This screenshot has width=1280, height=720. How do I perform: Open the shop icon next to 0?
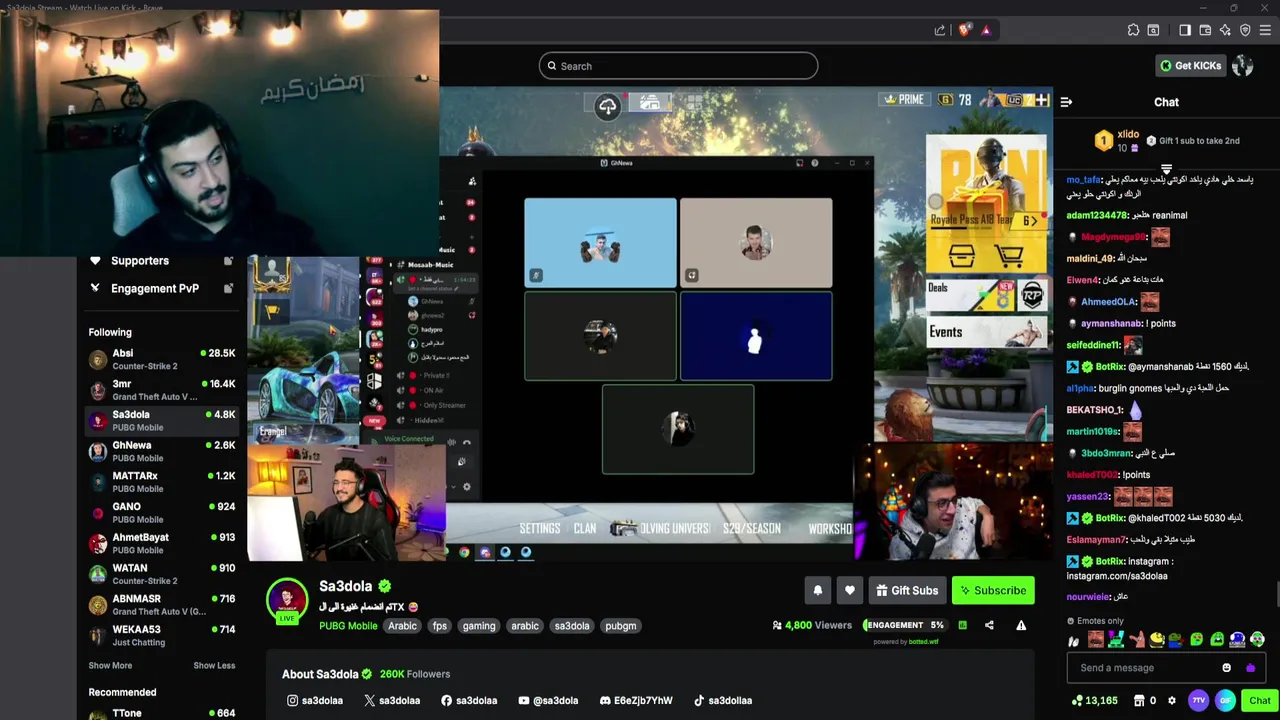[x=1139, y=701]
